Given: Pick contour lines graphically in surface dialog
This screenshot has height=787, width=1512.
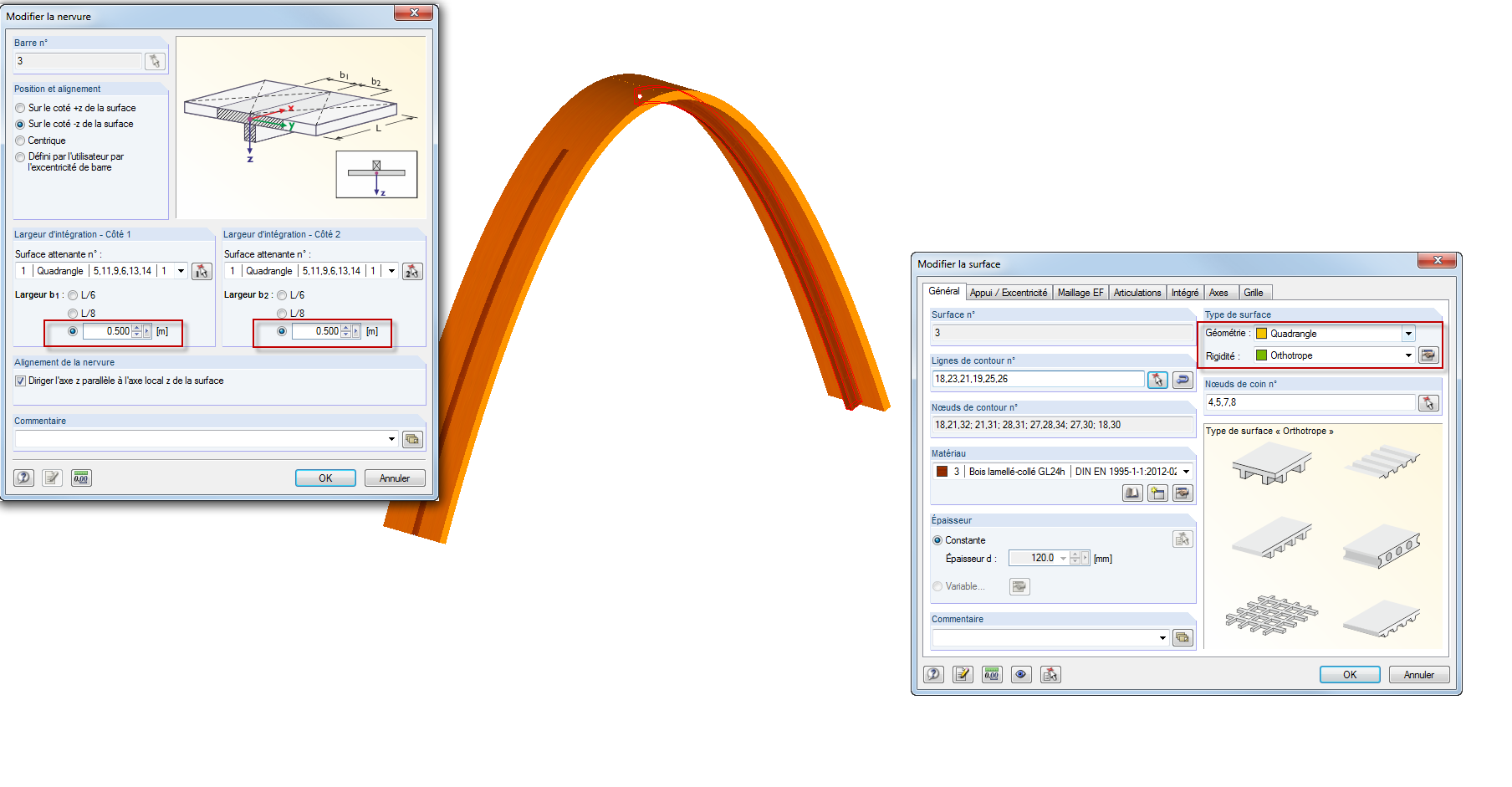Looking at the screenshot, I should [1157, 380].
